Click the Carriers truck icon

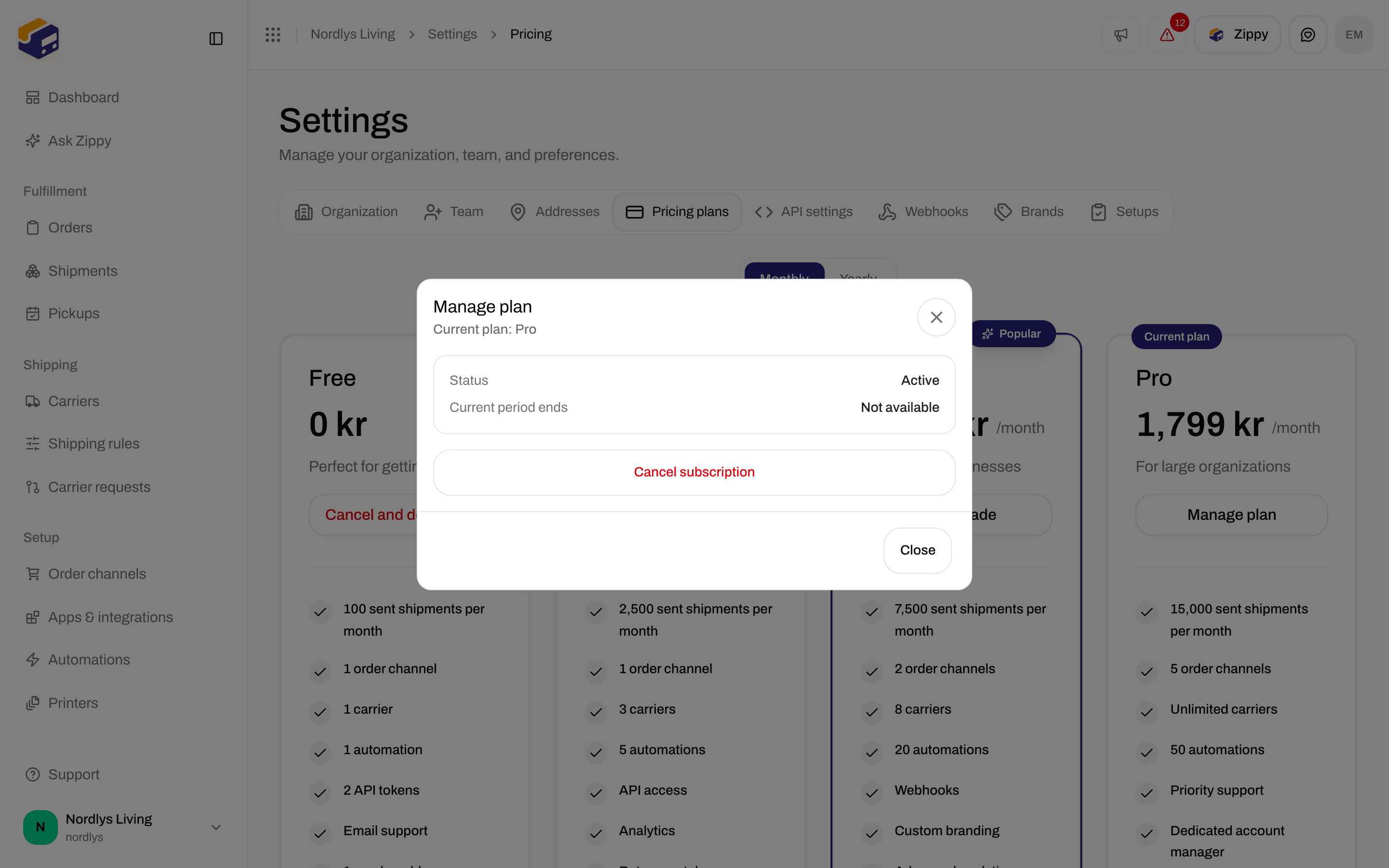(33, 401)
